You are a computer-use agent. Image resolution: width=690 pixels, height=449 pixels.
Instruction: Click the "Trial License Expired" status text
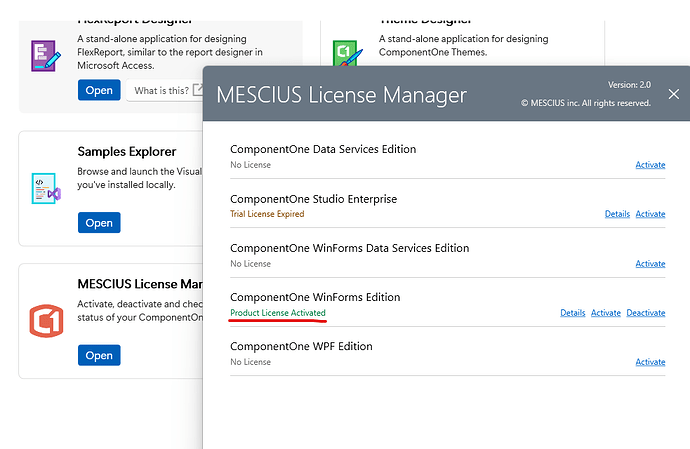[x=267, y=214]
